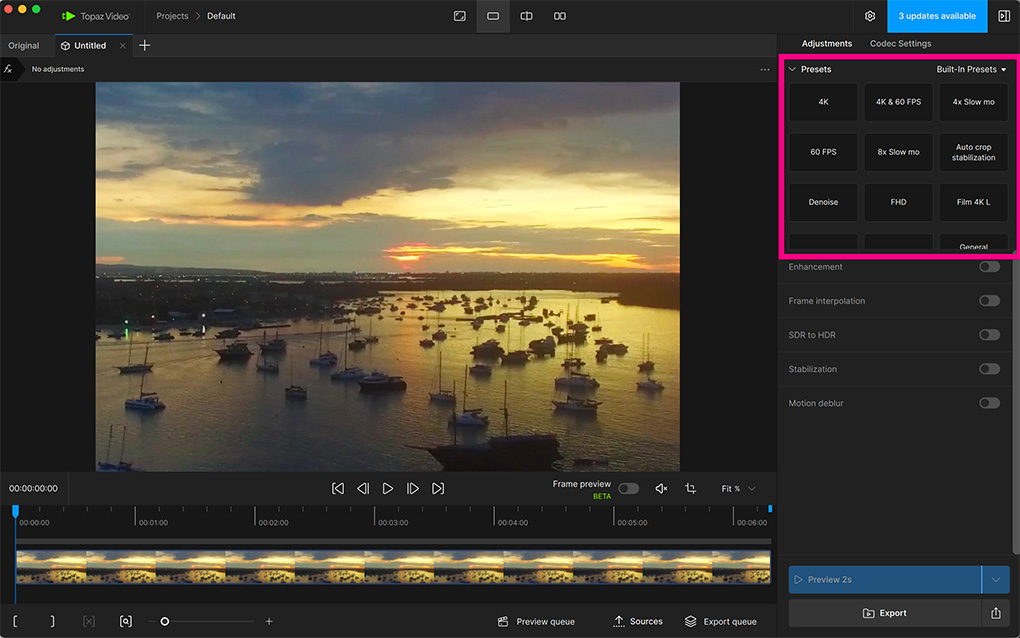Switch to side-by-side comparison view
This screenshot has width=1020, height=638.
point(560,16)
